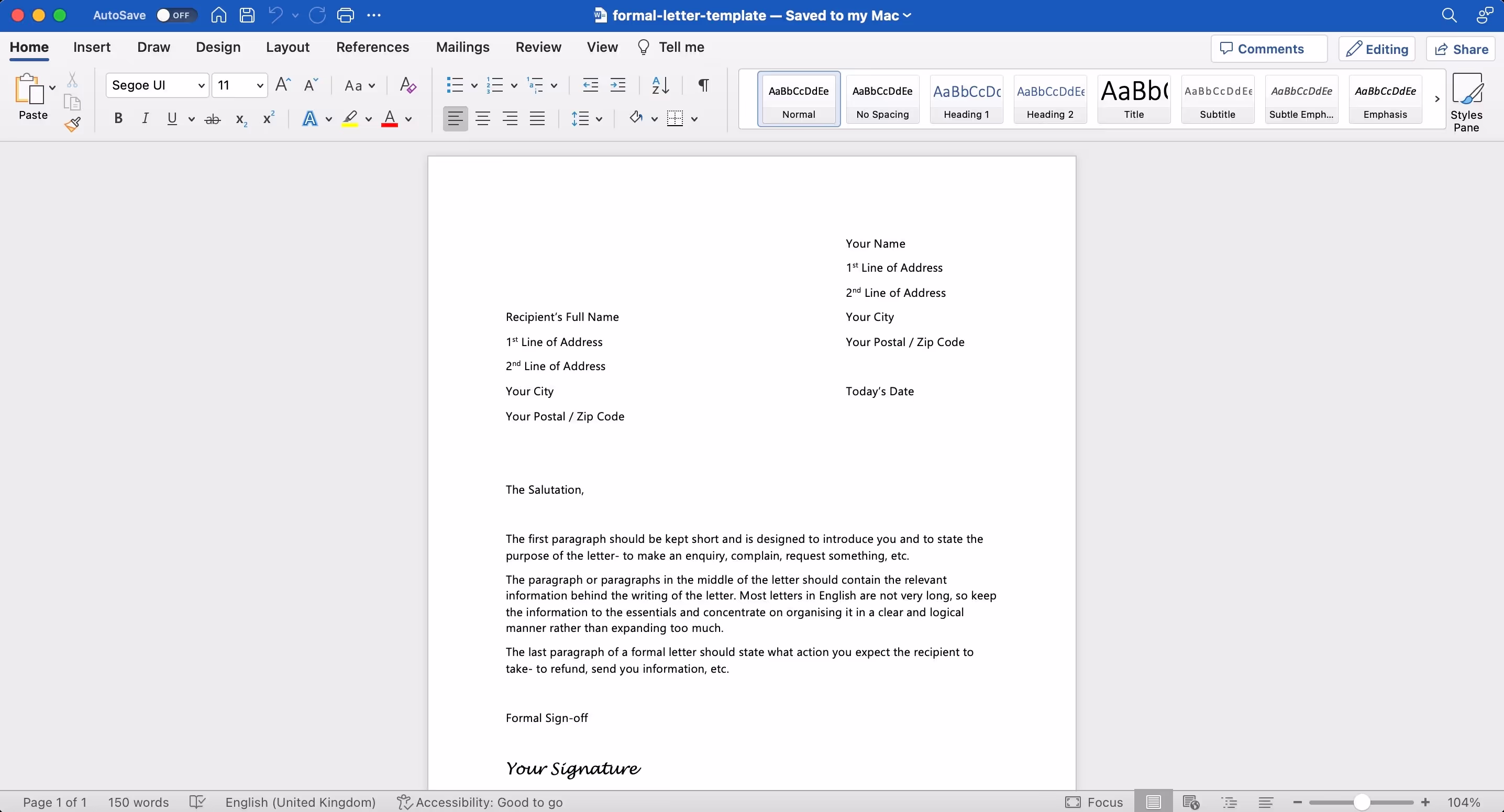Toggle subscript formatting
This screenshot has height=812, width=1504.
(x=241, y=120)
